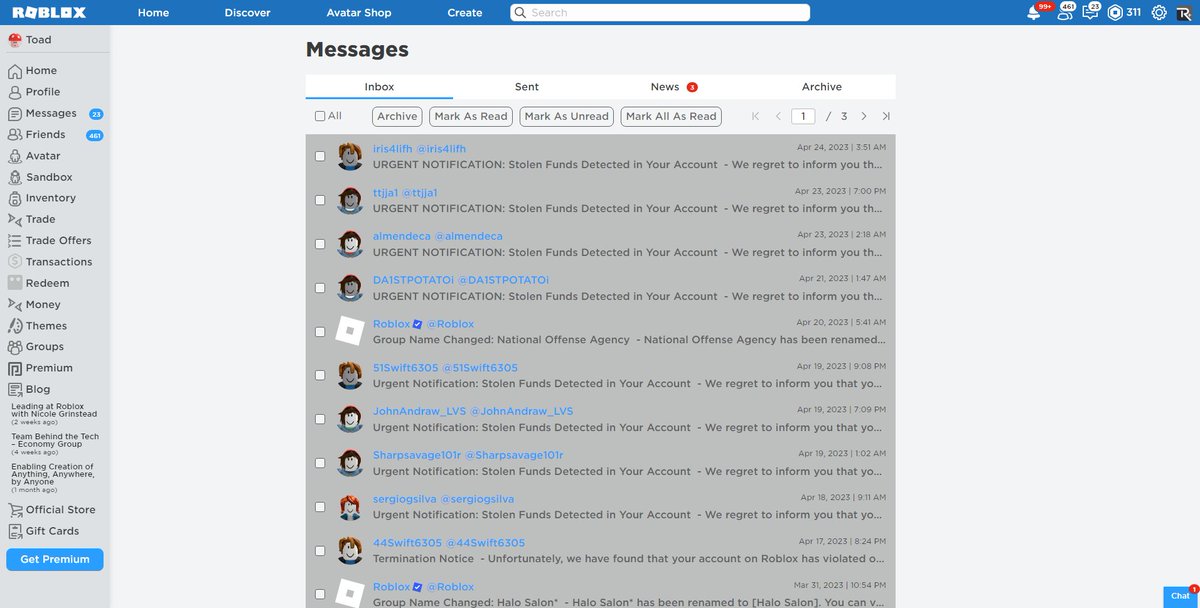Image resolution: width=1200 pixels, height=608 pixels.
Task: Open Create in the top navigation
Action: point(465,13)
